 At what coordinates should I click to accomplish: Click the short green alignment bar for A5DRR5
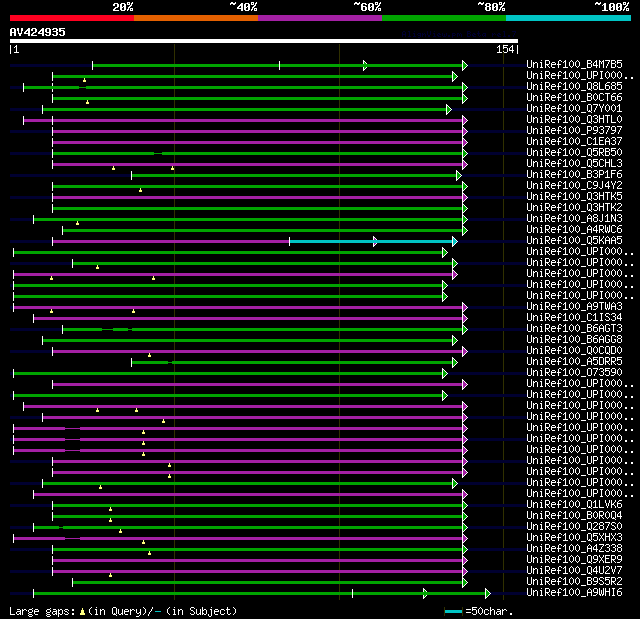[292, 362]
